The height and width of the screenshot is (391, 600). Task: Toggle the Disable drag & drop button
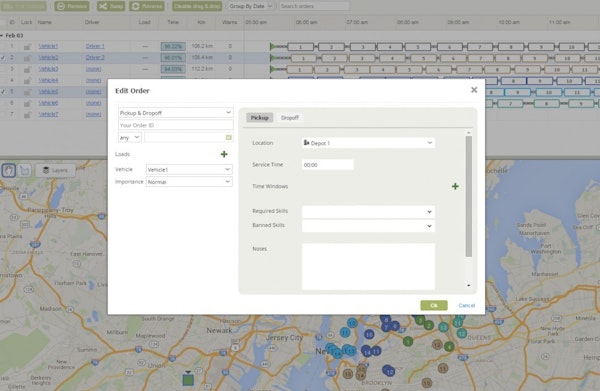(x=197, y=6)
